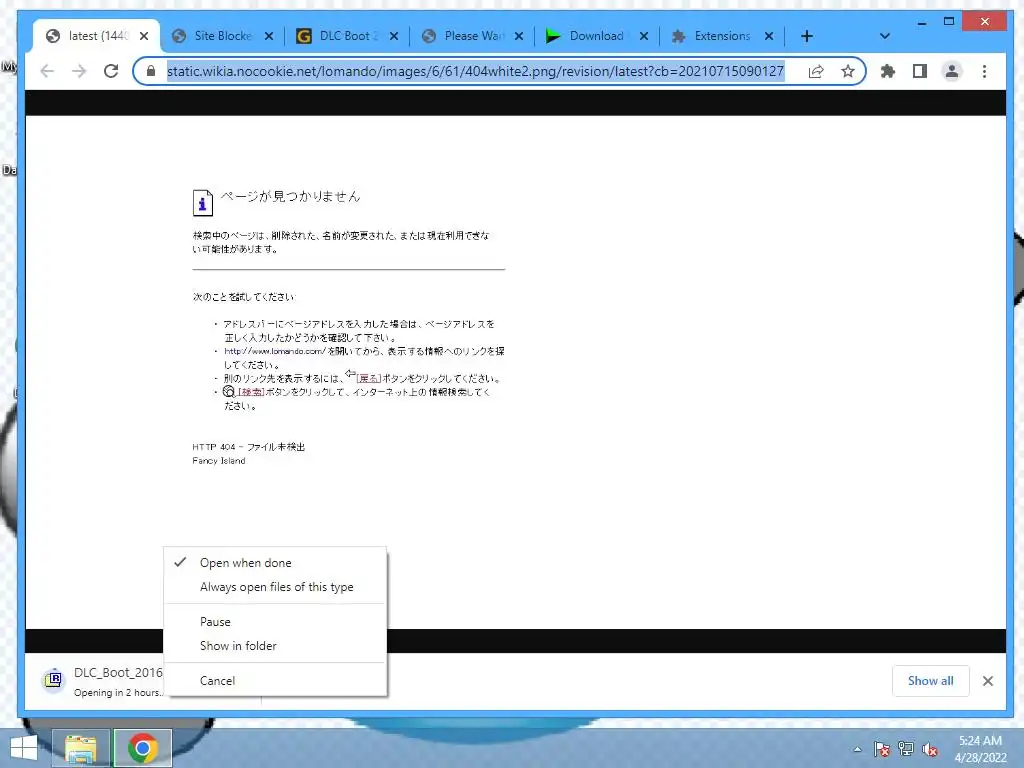The height and width of the screenshot is (768, 1024).
Task: Close the downloads bar
Action: point(987,681)
